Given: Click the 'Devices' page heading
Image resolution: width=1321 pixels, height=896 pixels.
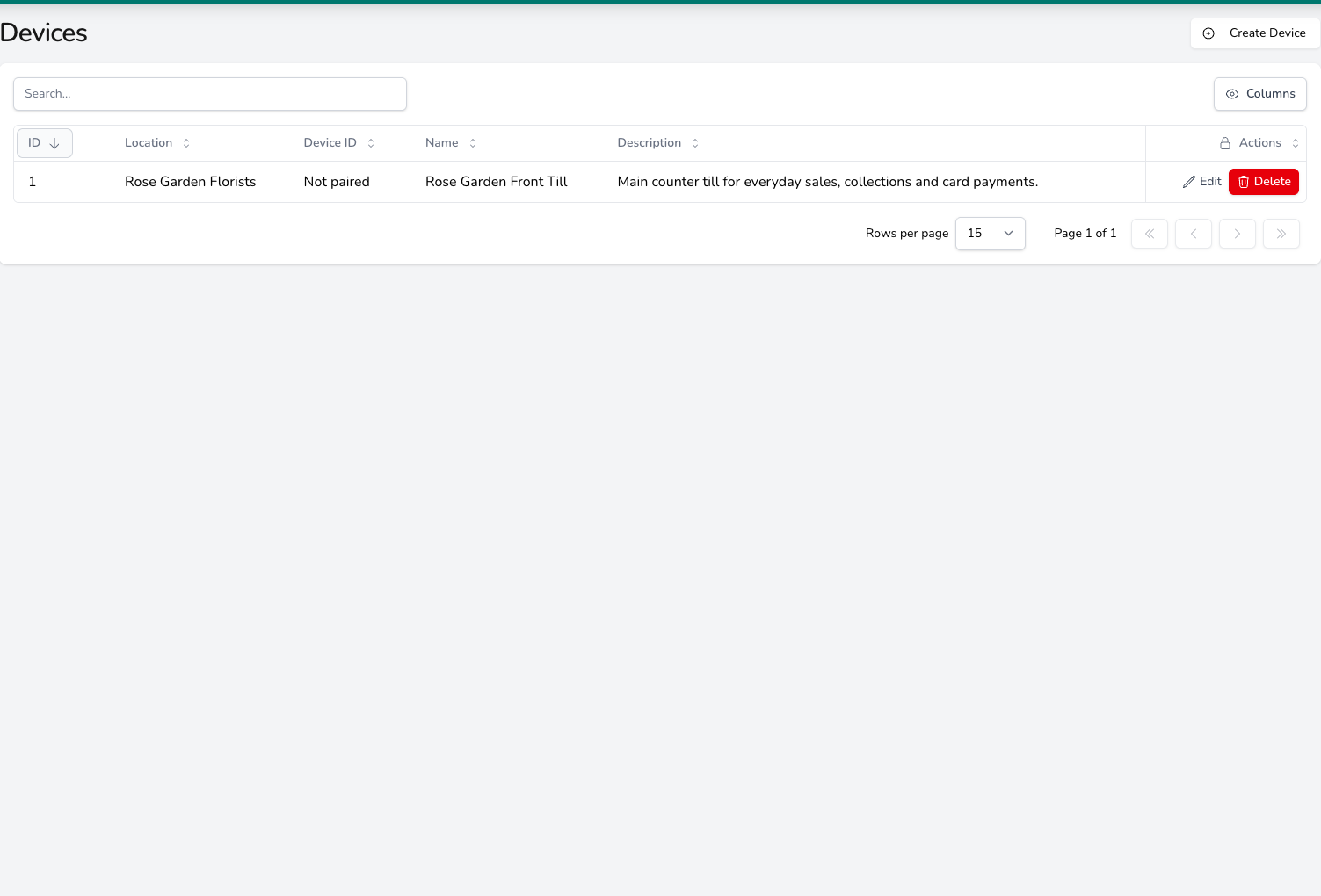Looking at the screenshot, I should pos(44,33).
